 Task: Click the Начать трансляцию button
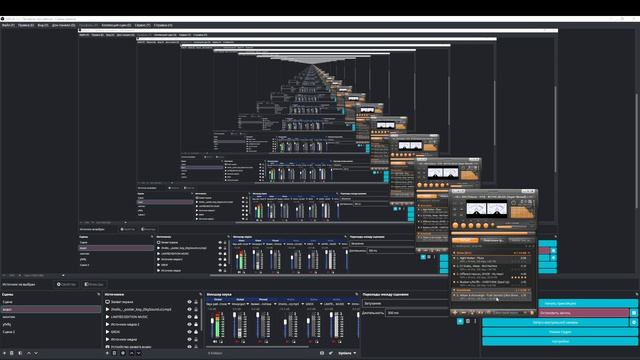click(588, 303)
